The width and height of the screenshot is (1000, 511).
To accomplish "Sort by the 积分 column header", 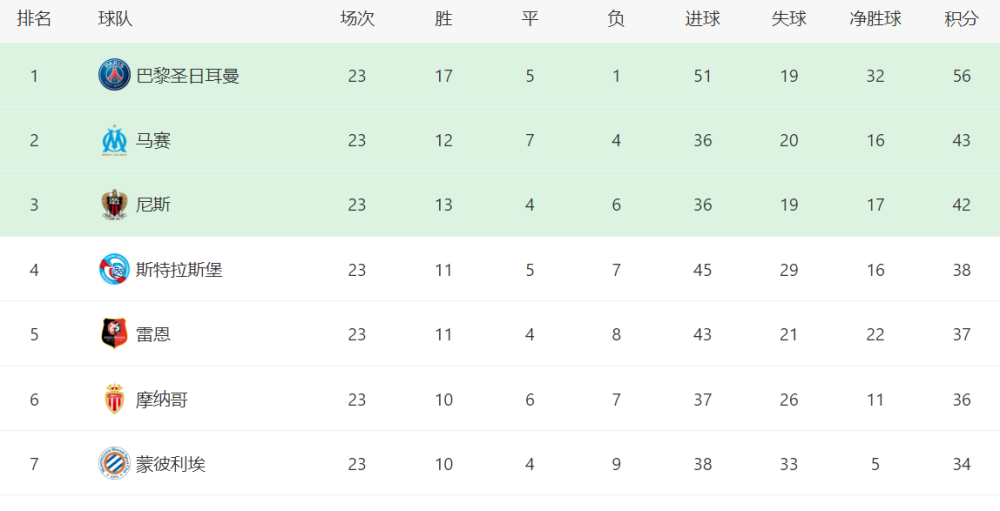I will coord(962,19).
